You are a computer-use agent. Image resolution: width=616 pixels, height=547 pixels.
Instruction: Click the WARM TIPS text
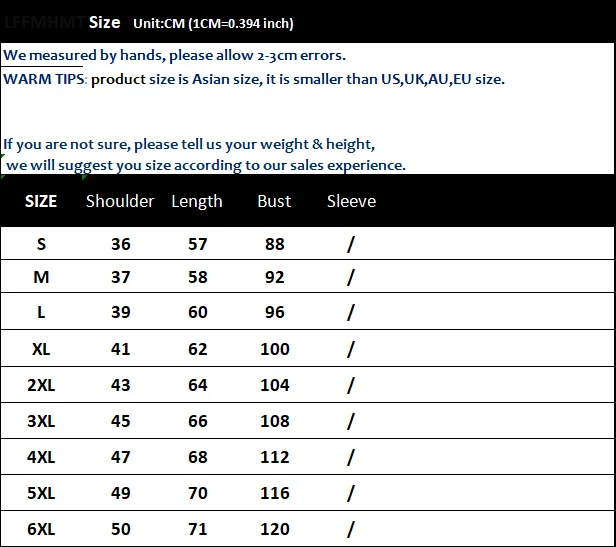(44, 79)
